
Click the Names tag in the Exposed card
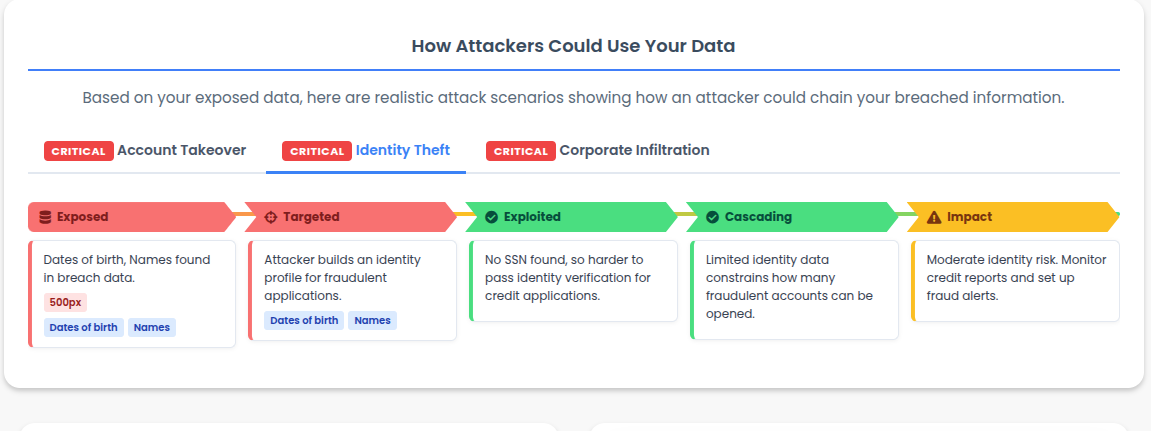(x=152, y=327)
